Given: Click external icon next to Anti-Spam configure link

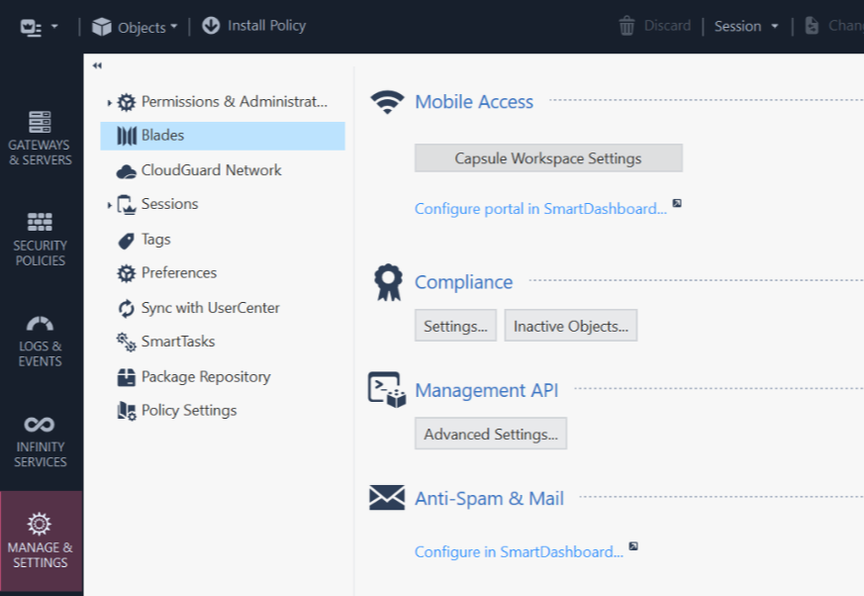Looking at the screenshot, I should point(634,546).
